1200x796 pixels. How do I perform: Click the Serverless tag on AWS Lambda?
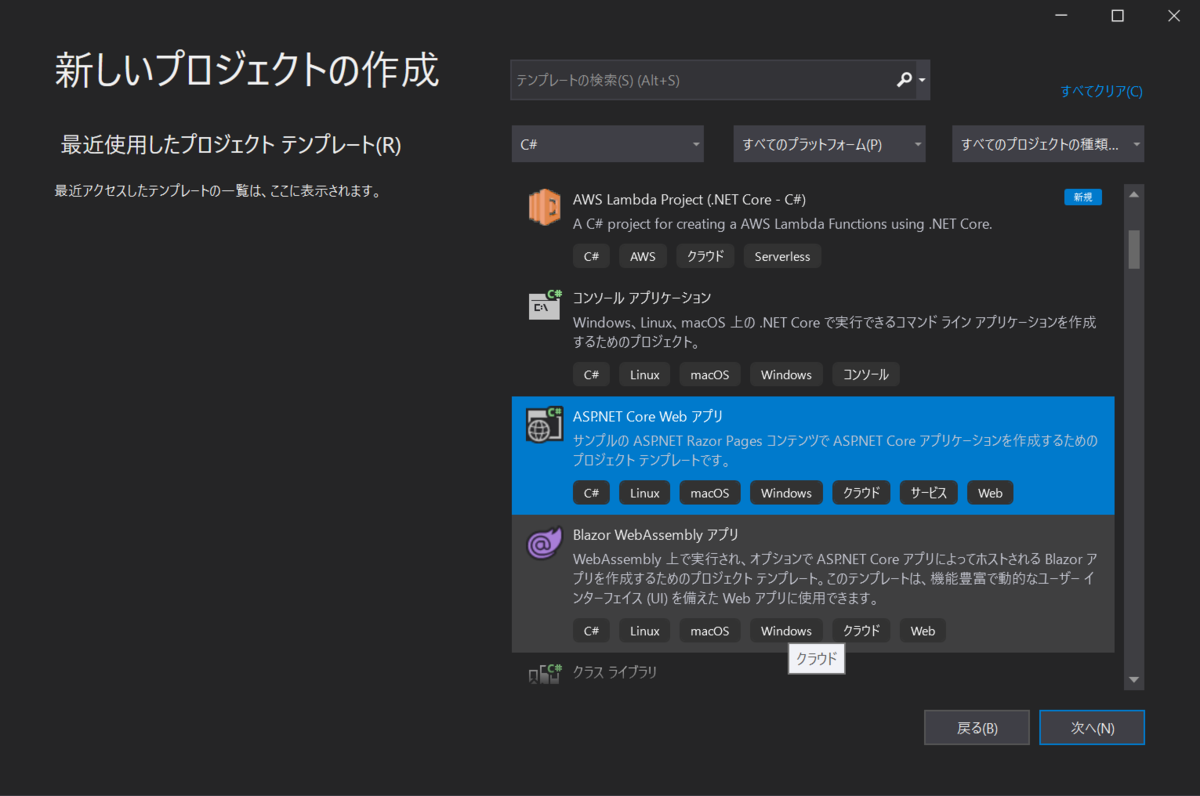tap(782, 256)
